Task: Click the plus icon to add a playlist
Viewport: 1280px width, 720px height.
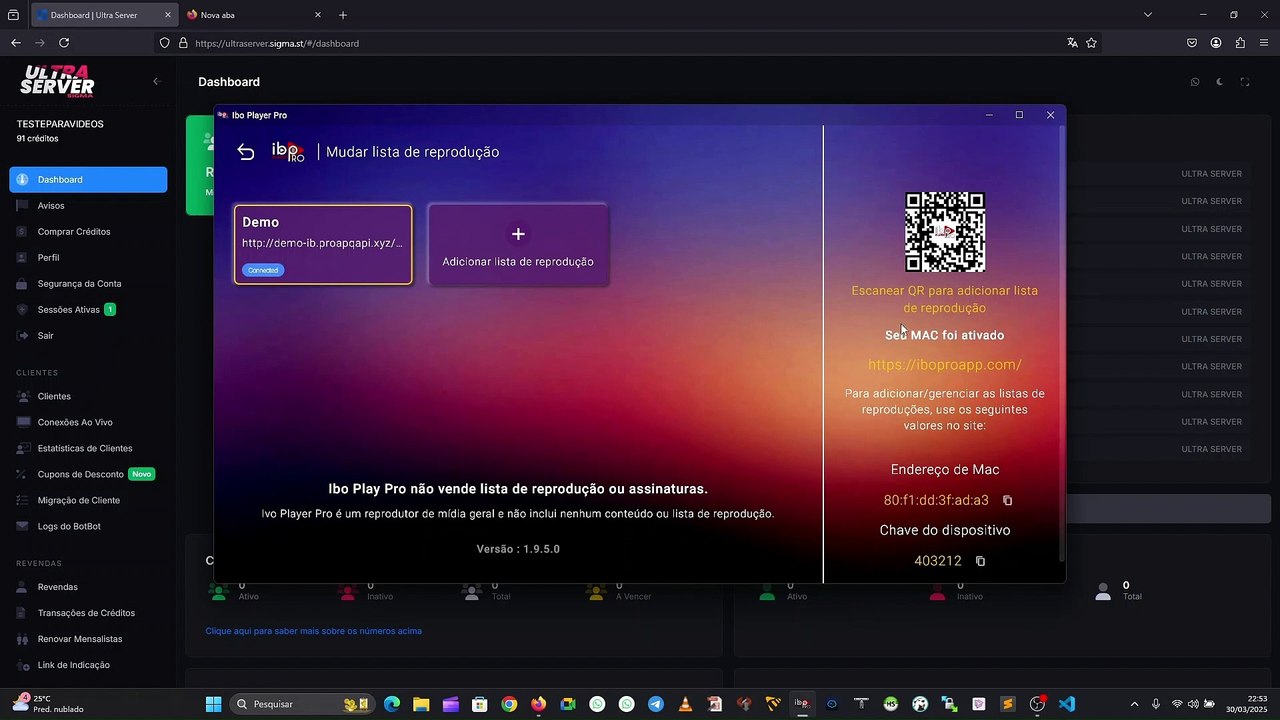Action: (x=518, y=234)
